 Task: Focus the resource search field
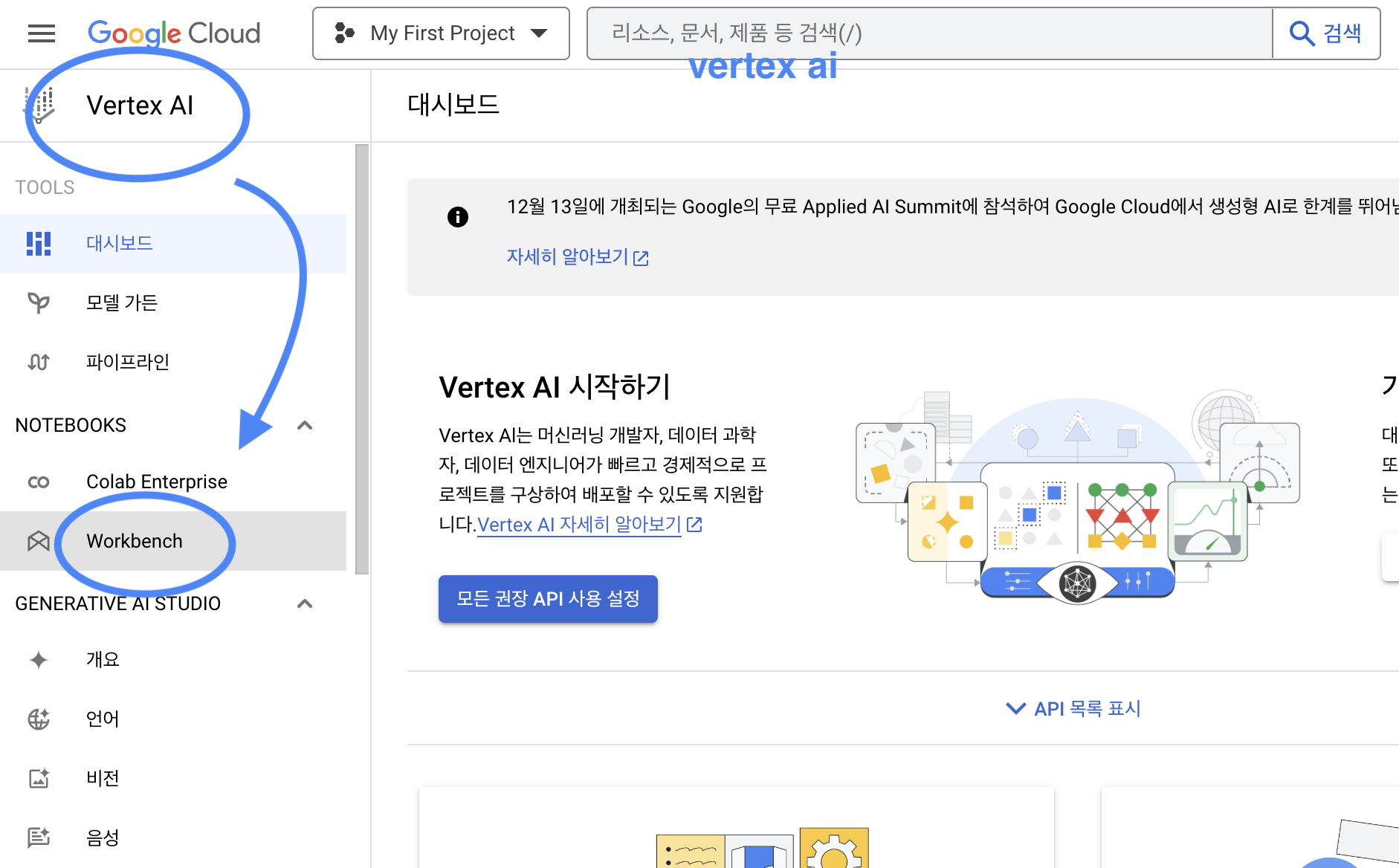(x=929, y=33)
